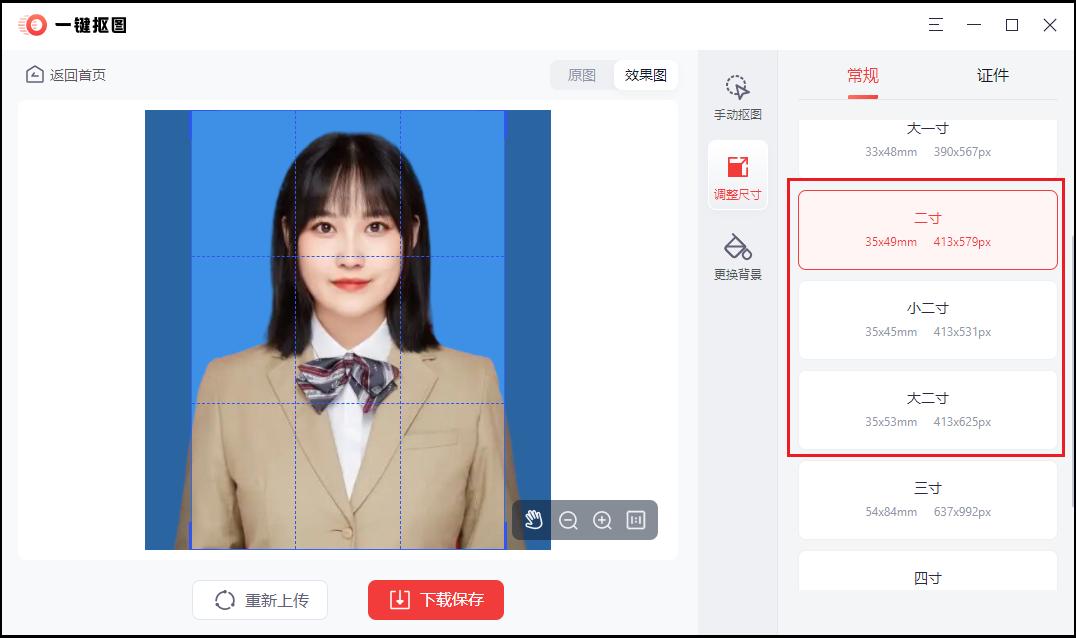Keep 效果图 effect view selected
Screen dimensions: 1076x638
point(645,75)
